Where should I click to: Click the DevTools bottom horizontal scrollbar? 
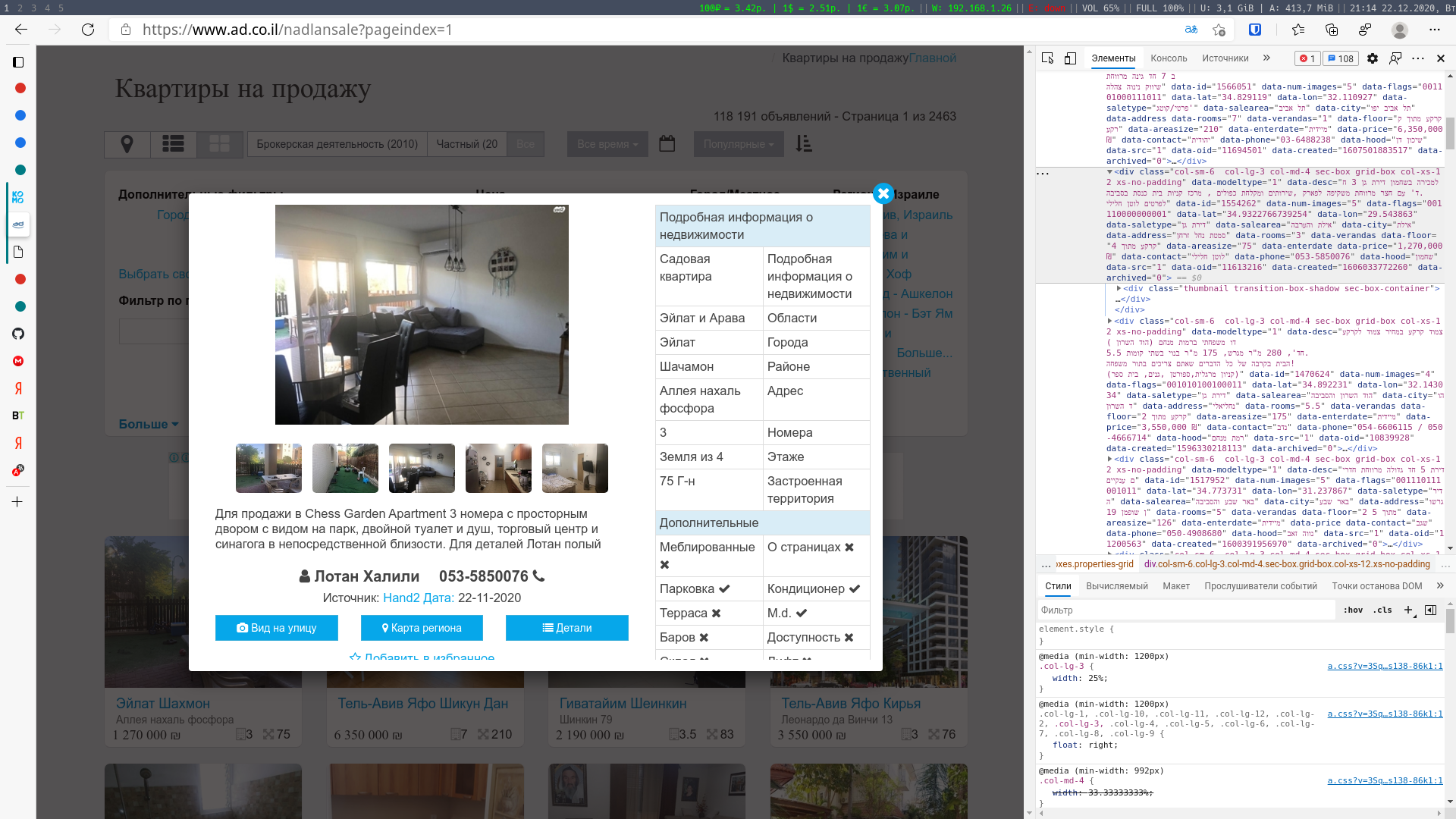click(1240, 813)
